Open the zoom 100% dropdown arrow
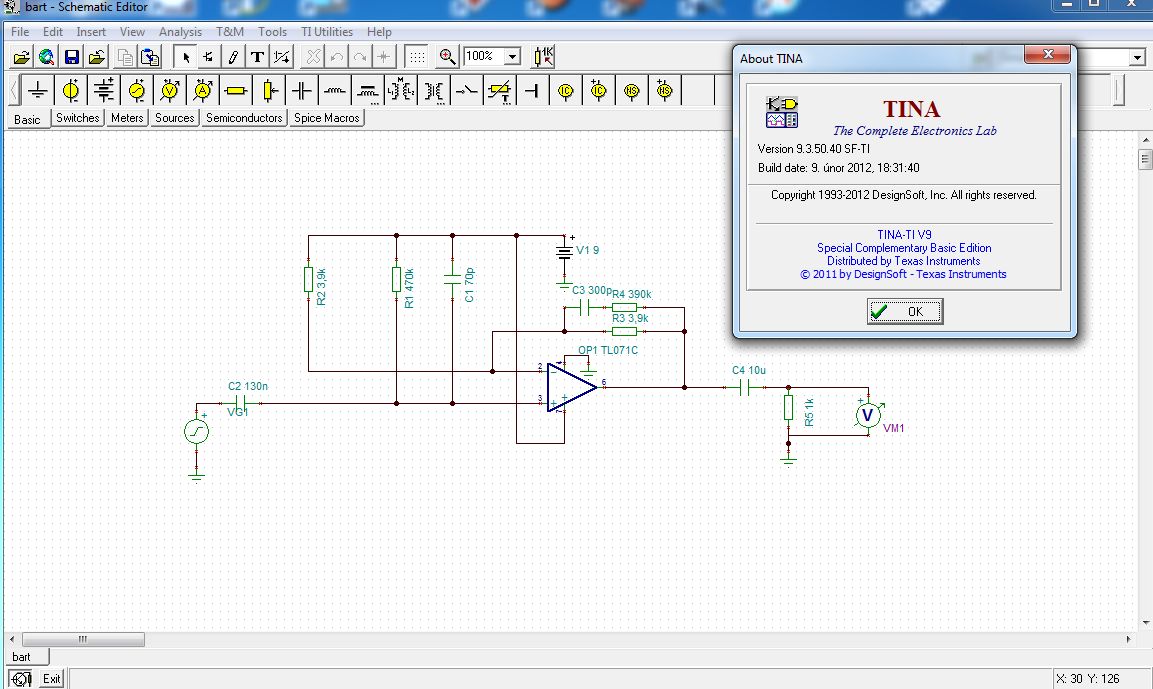1153x689 pixels. [513, 57]
